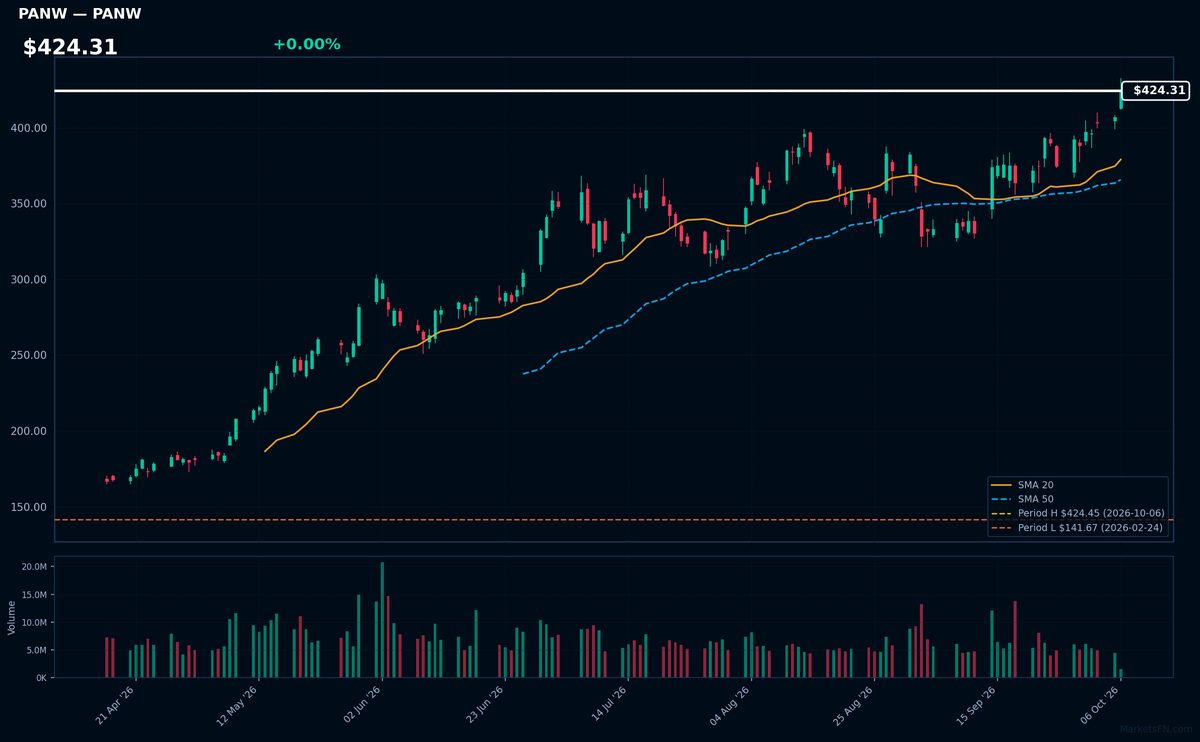Click the 06 Oct '26 date label
The height and width of the screenshot is (742, 1200).
point(1100,705)
